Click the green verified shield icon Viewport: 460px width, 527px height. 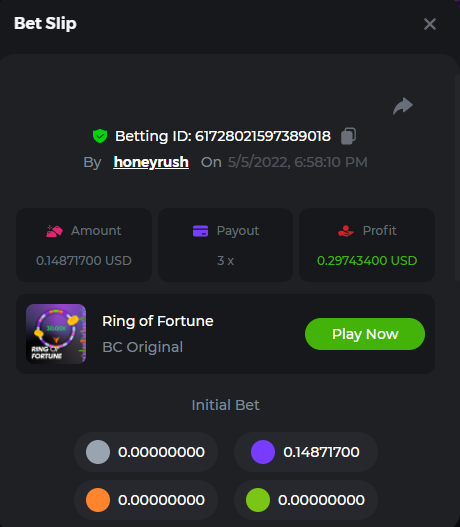coord(100,136)
